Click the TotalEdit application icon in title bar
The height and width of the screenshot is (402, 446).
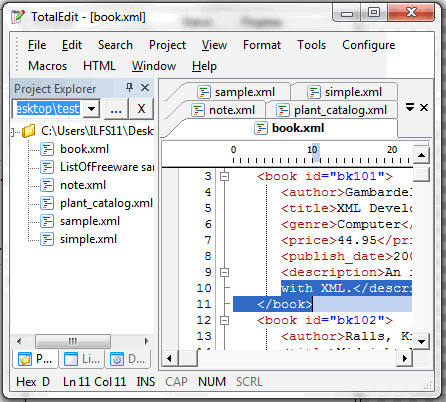click(18, 17)
